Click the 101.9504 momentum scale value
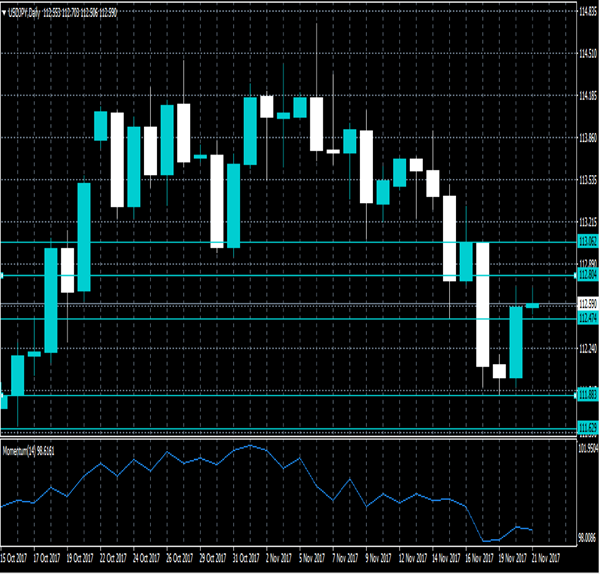The height and width of the screenshot is (574, 600). pyautogui.click(x=588, y=448)
